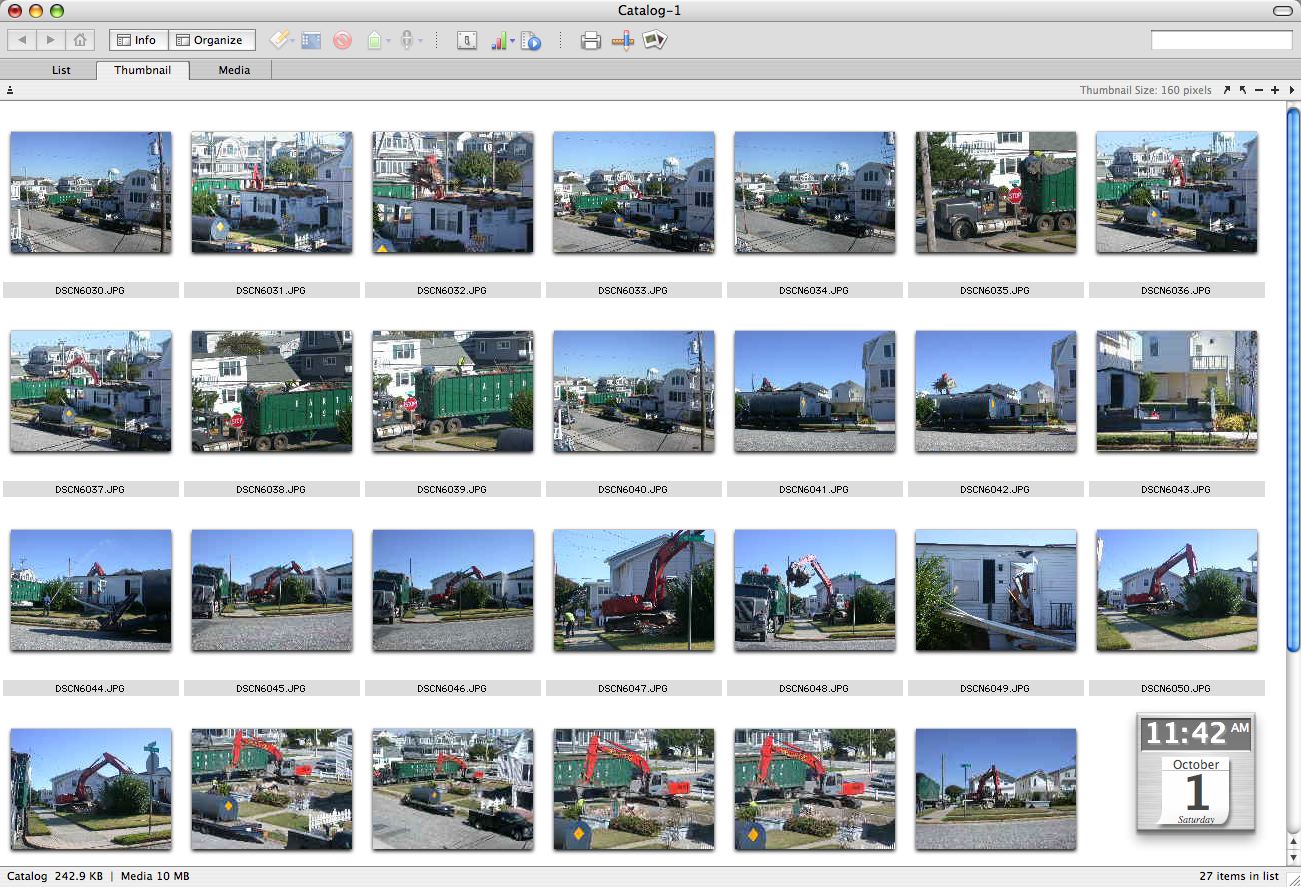
Task: Click the search field in the toolbar
Action: (1221, 40)
